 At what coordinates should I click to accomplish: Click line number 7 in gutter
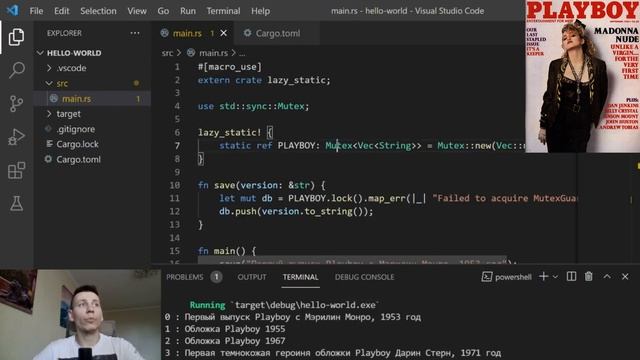click(177, 146)
